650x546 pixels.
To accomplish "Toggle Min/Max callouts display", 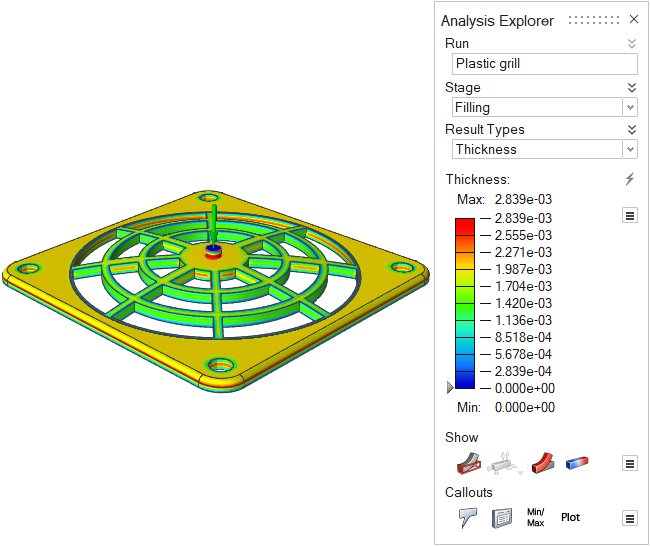I will click(x=535, y=517).
